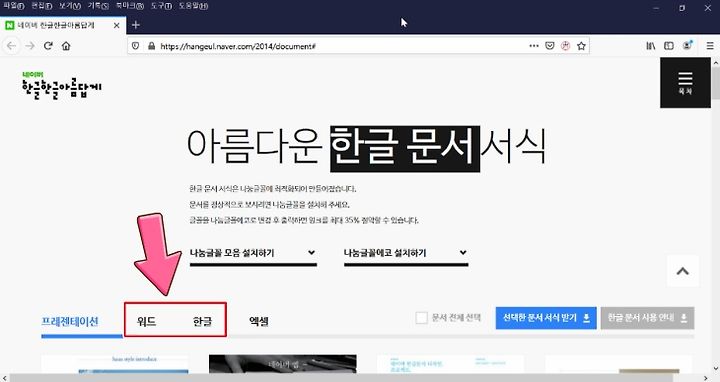Switch to the 한글 tab
The width and height of the screenshot is (720, 382).
[202, 321]
